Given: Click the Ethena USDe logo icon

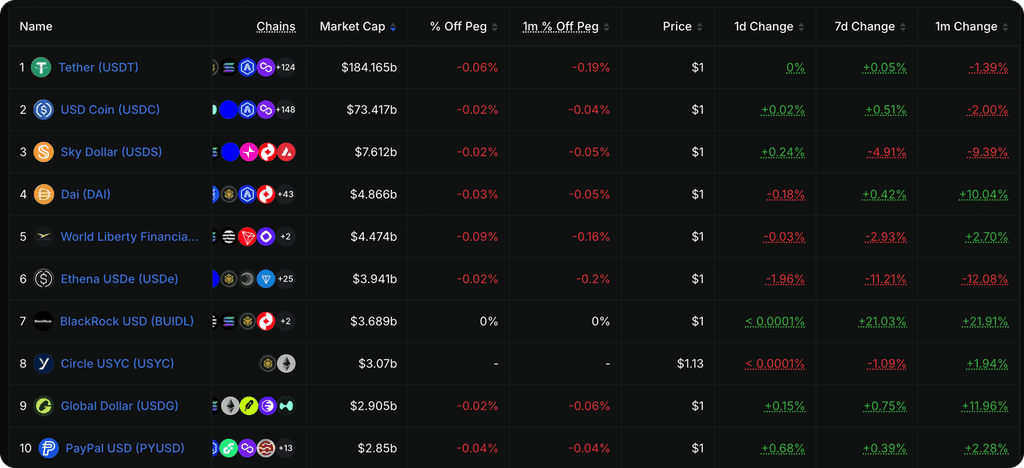Looking at the screenshot, I should click(x=43, y=279).
